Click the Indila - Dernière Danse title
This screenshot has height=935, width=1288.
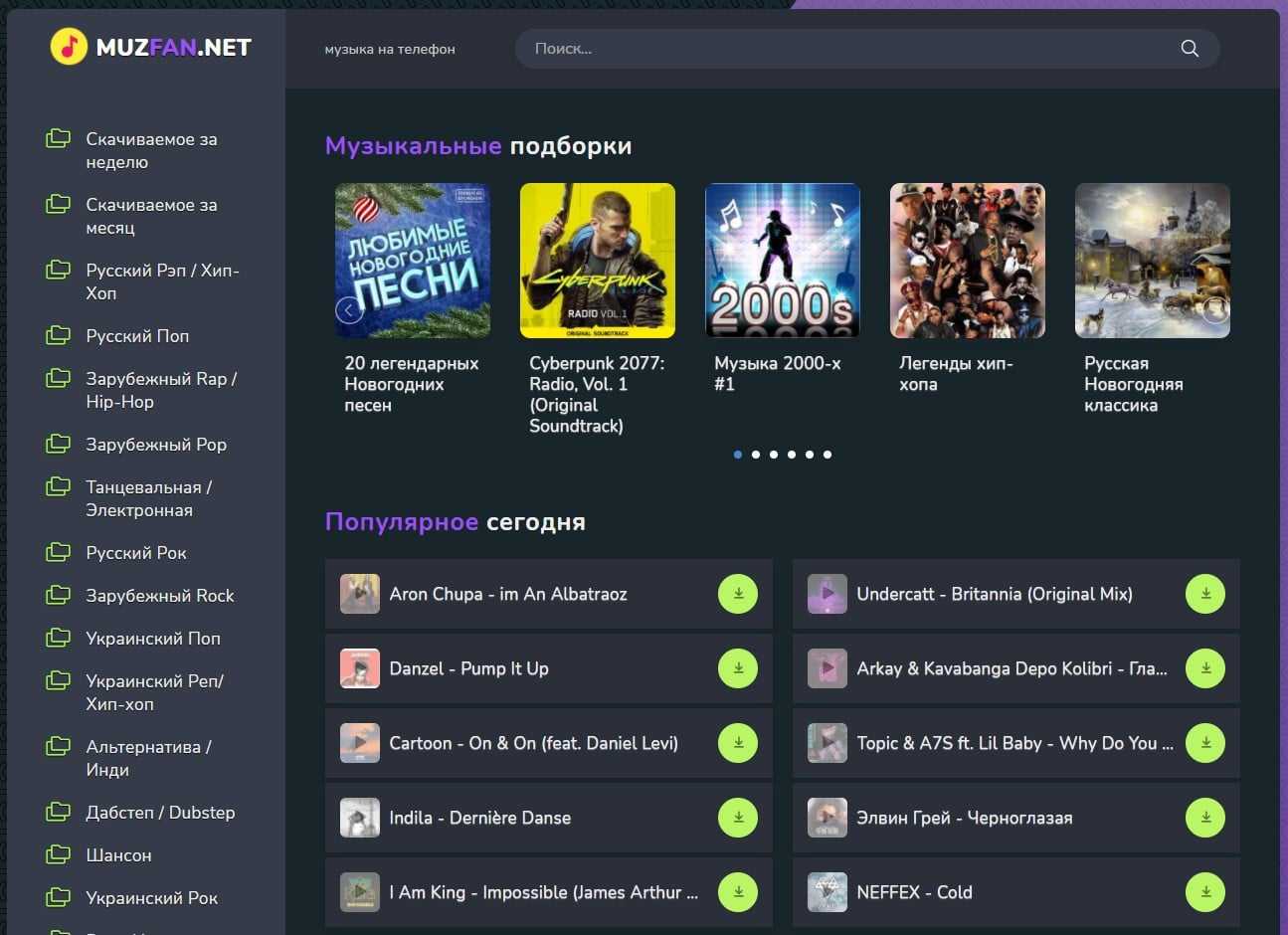tap(480, 818)
